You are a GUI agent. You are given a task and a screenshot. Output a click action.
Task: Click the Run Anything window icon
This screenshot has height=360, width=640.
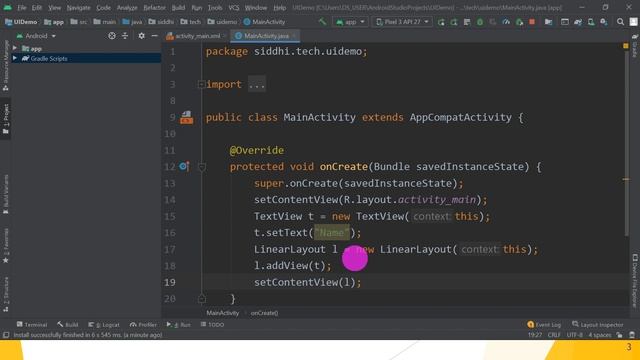(x=564, y=22)
